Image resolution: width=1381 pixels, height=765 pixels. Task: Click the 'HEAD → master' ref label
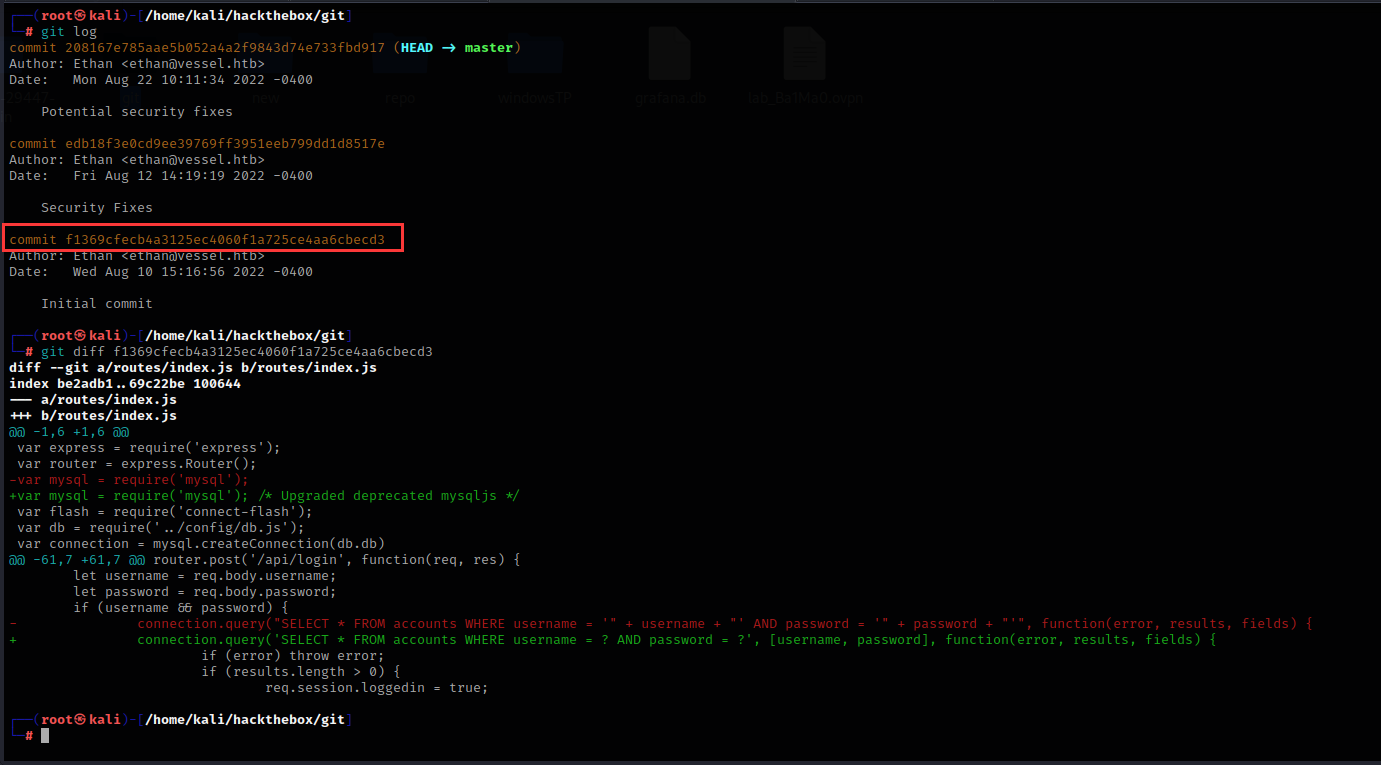[457, 48]
